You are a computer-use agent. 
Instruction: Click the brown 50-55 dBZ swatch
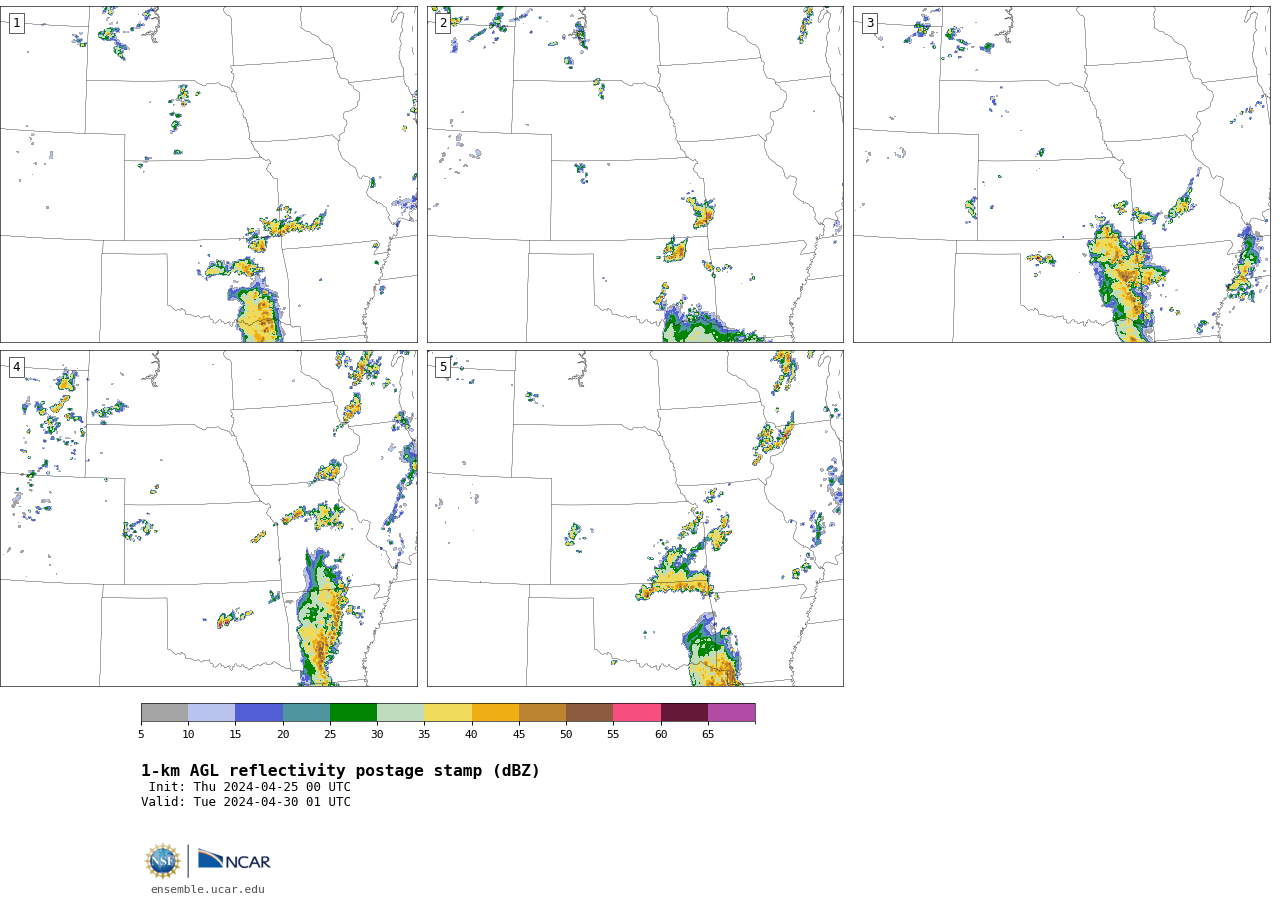point(589,713)
